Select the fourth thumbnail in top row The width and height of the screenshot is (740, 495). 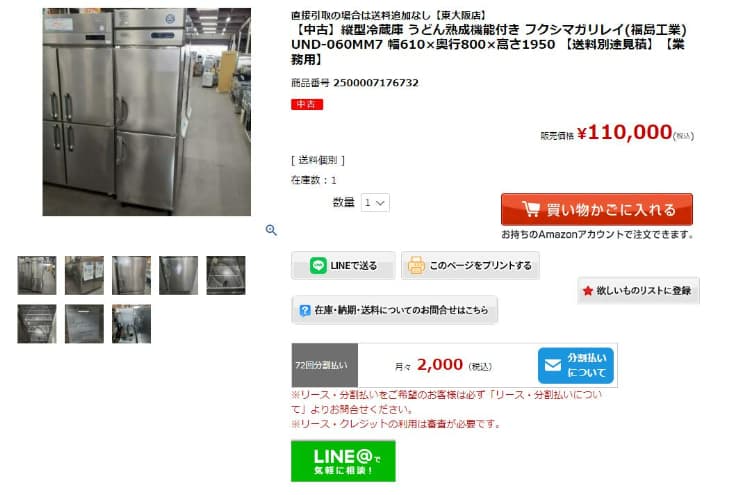point(178,276)
